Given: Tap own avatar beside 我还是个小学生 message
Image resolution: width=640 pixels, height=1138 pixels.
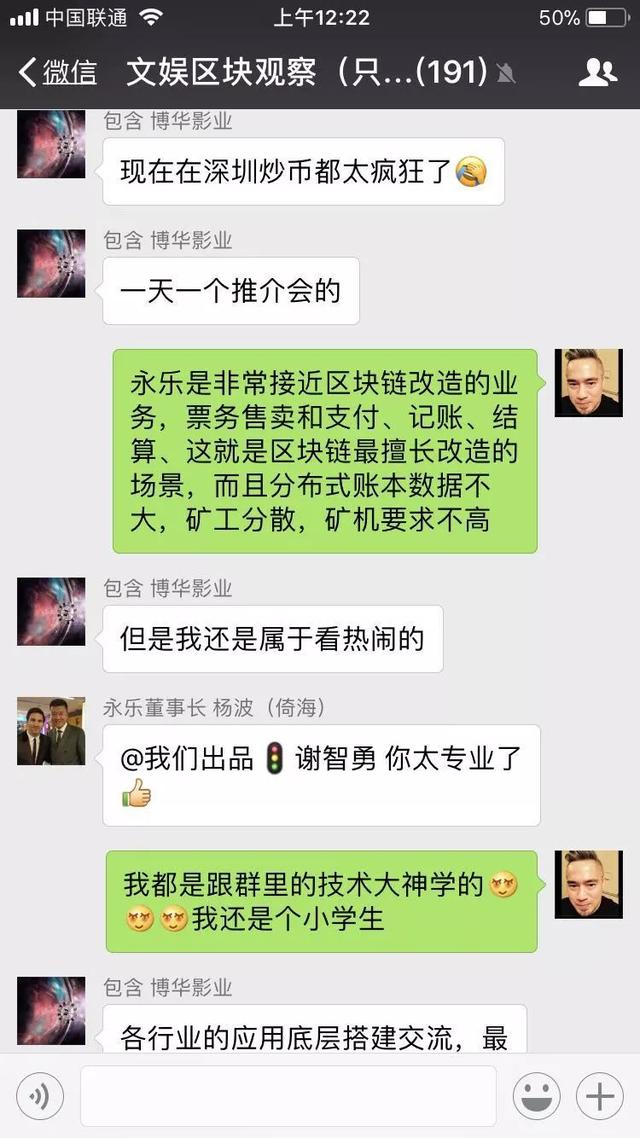Looking at the screenshot, I should point(588,884).
